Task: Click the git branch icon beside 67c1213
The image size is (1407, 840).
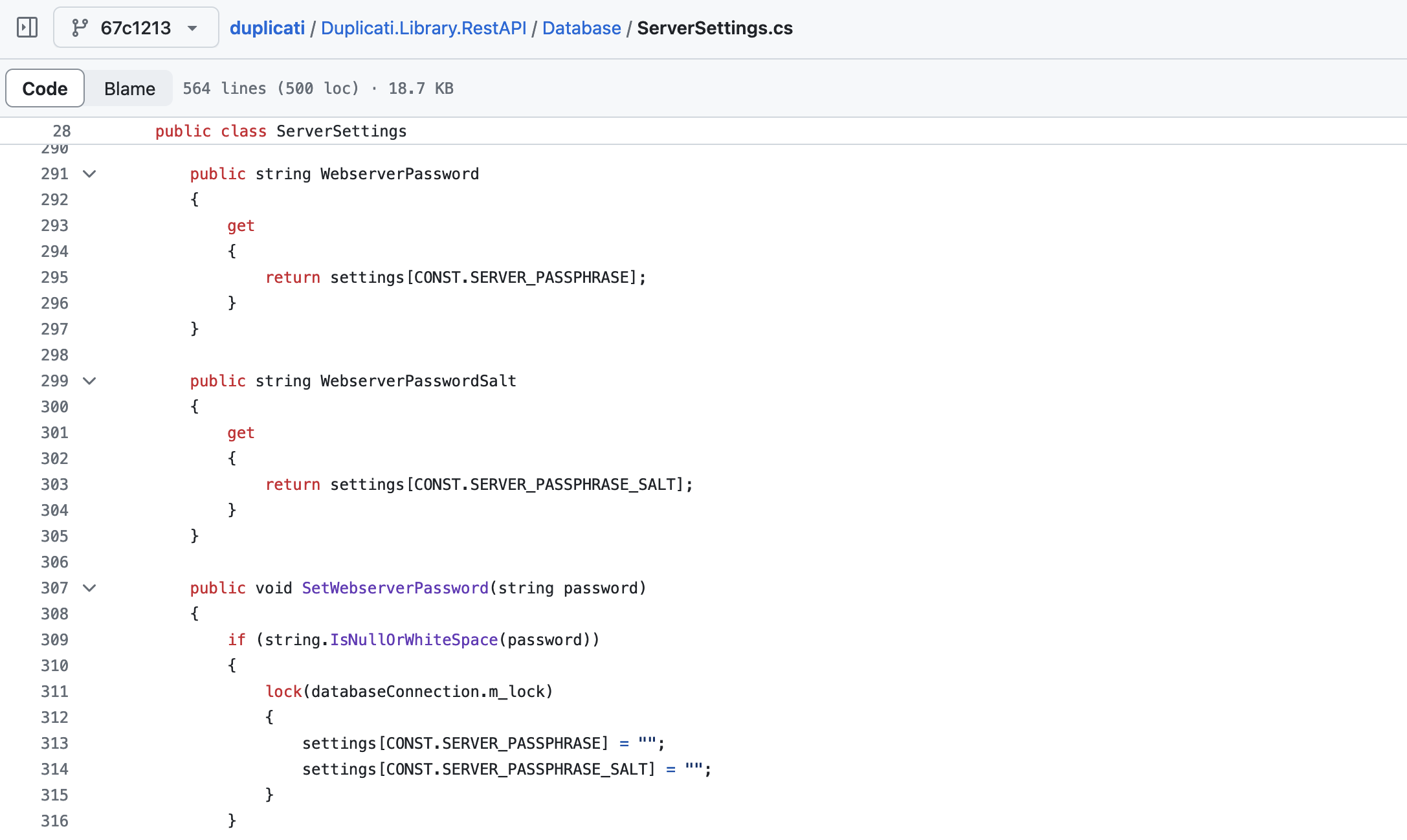Action: pos(80,28)
